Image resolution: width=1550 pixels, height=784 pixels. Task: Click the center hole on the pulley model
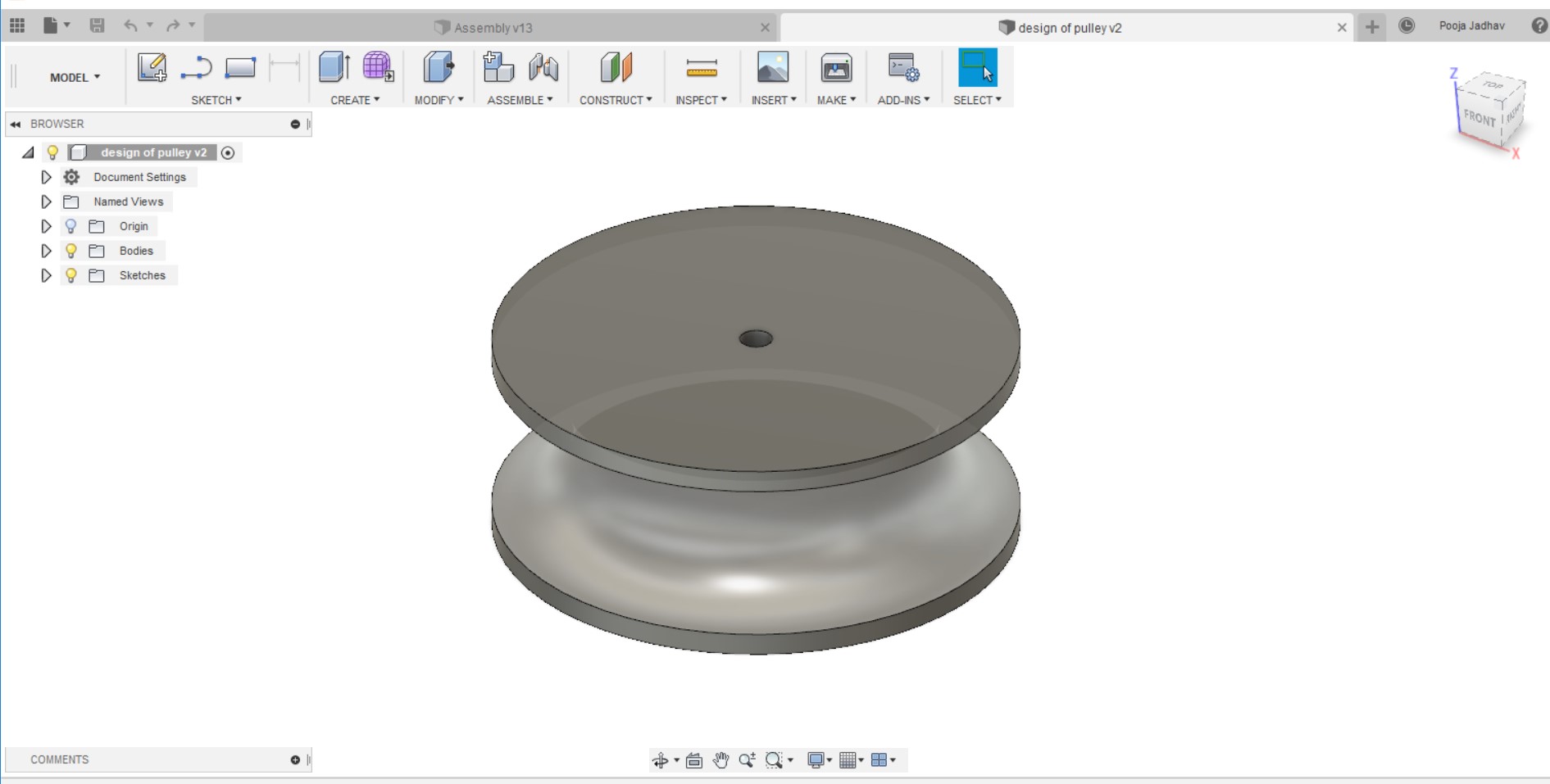756,338
